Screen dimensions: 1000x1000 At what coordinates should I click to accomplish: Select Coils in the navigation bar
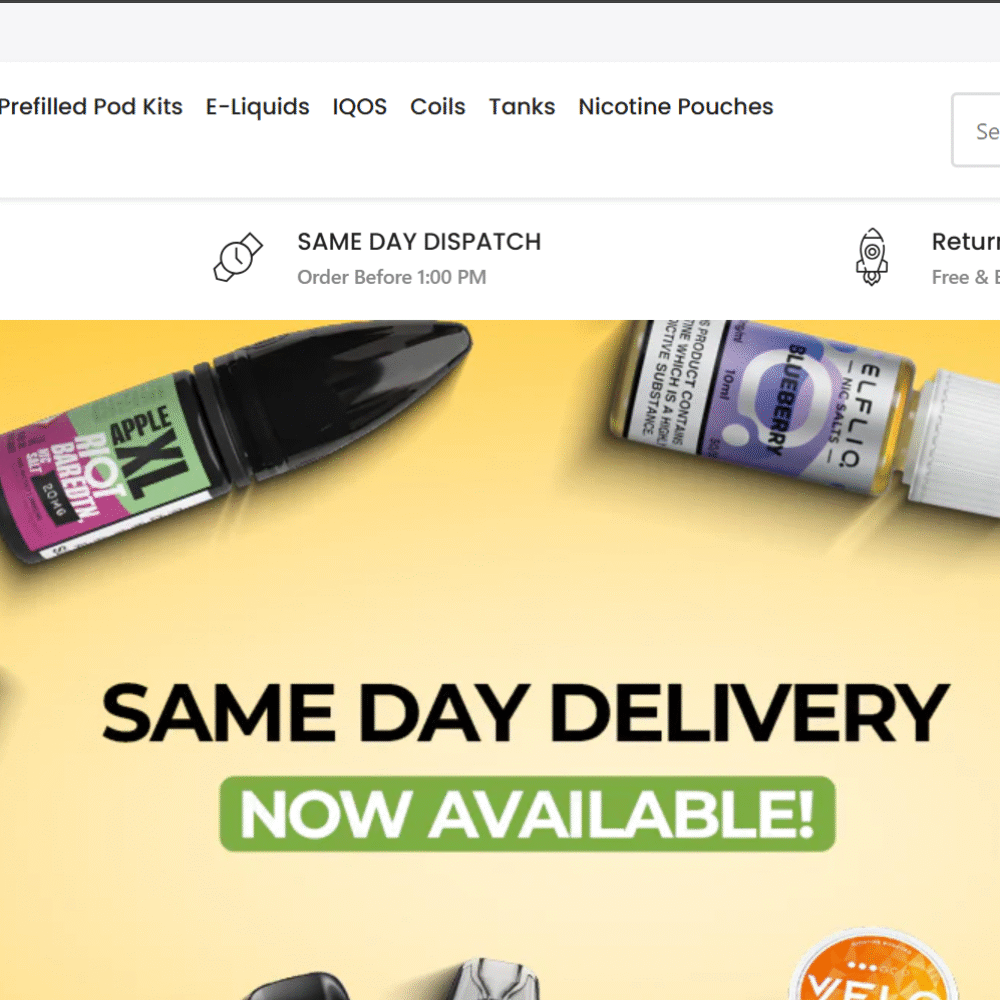438,107
